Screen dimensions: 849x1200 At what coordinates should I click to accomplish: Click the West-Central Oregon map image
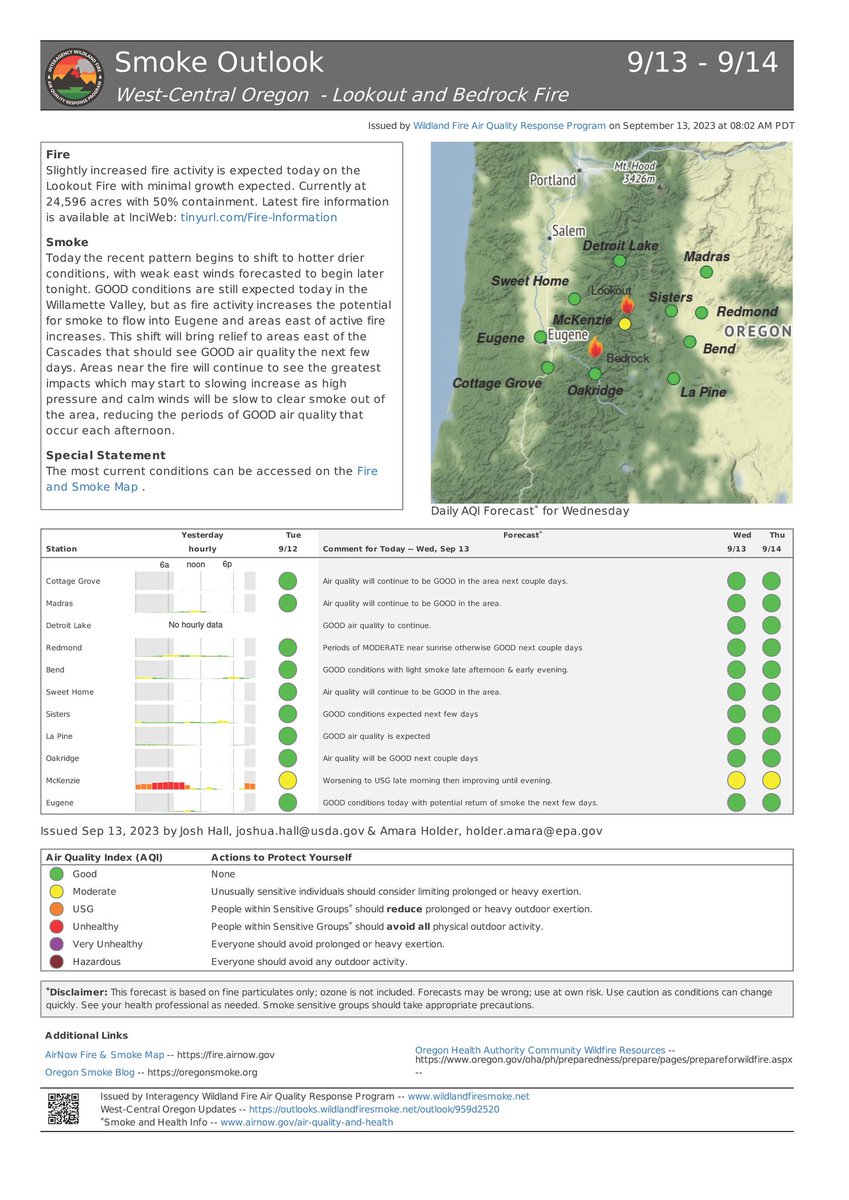611,322
